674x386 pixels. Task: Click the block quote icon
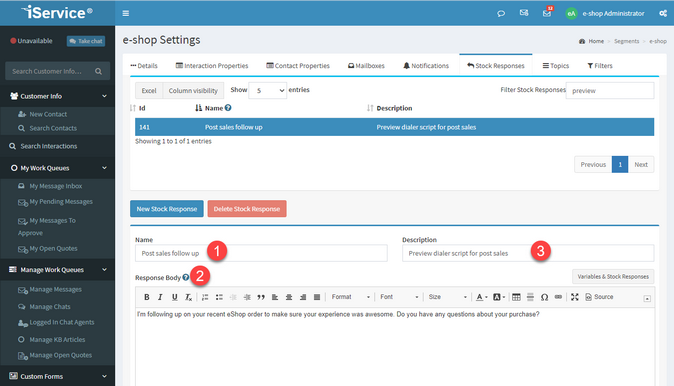tap(260, 297)
